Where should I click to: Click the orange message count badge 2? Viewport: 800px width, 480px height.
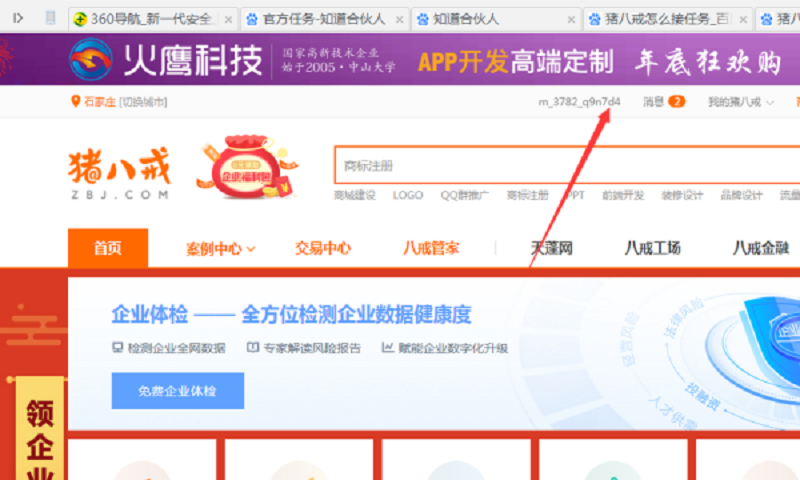click(x=677, y=102)
